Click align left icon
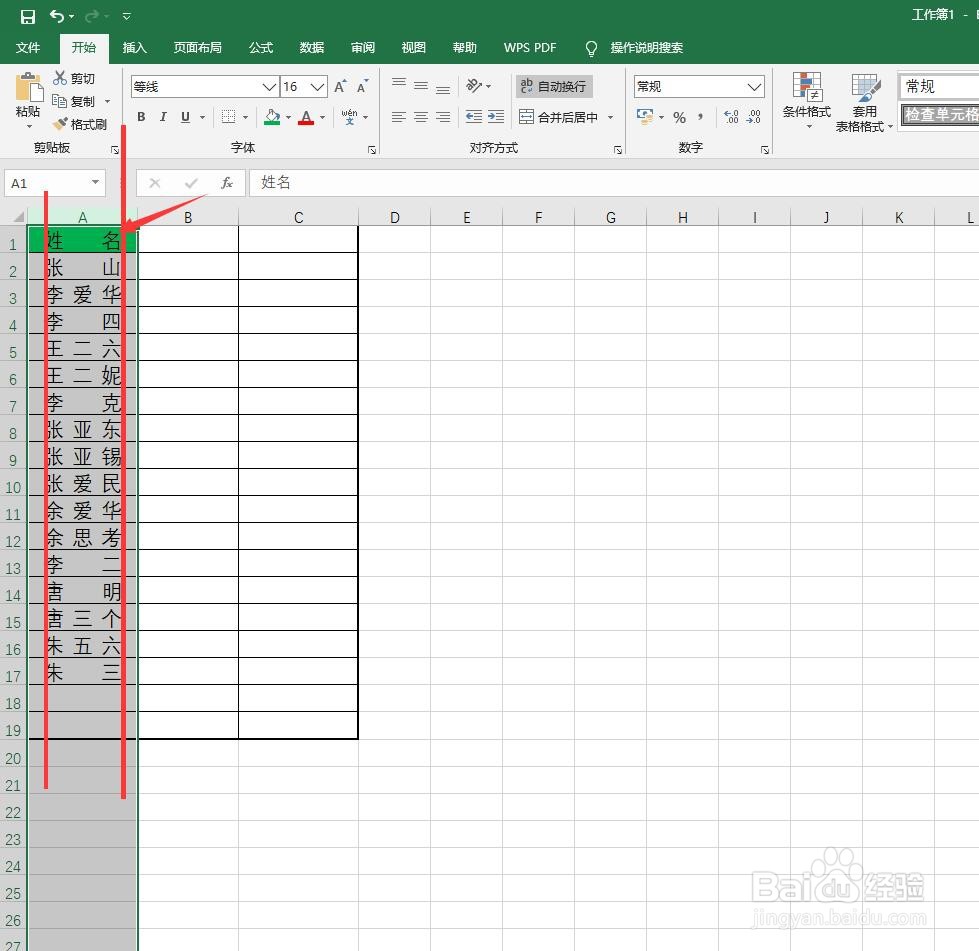This screenshot has height=951, width=979. pos(399,117)
